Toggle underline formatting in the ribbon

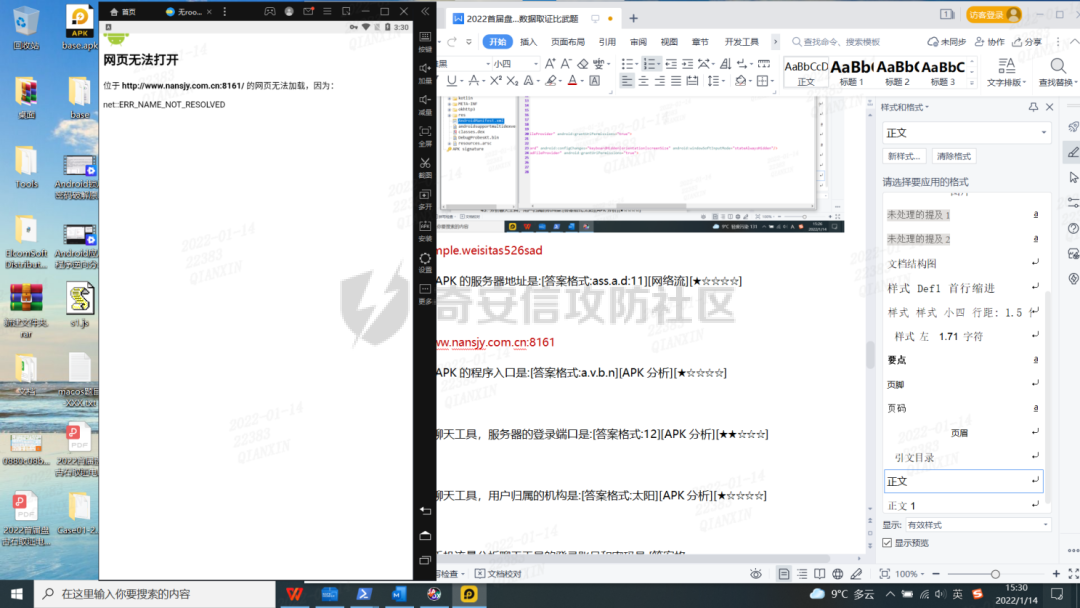(x=452, y=81)
